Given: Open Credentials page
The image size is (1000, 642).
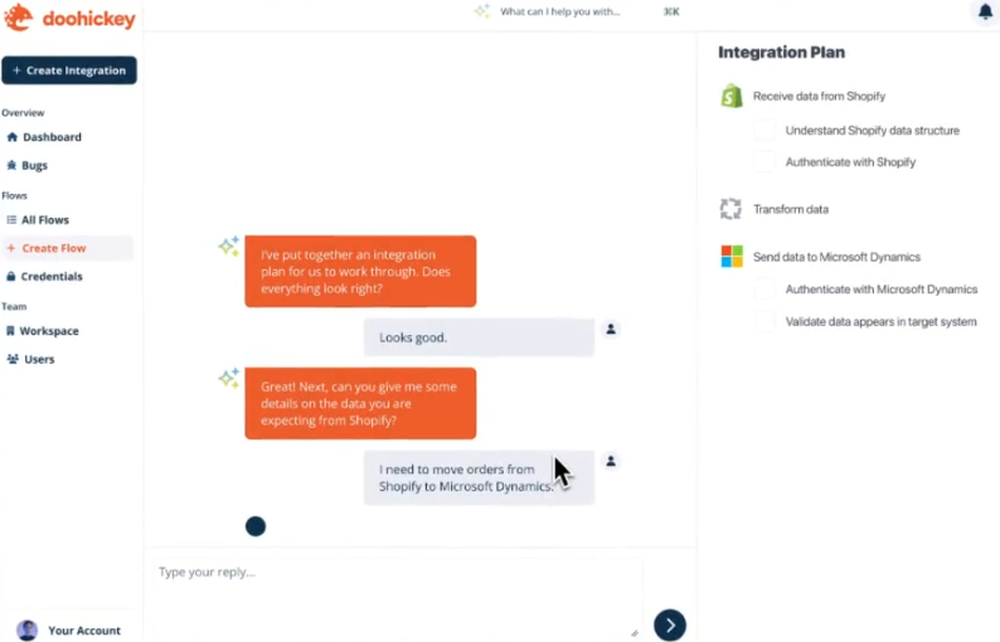Looking at the screenshot, I should point(68,276).
